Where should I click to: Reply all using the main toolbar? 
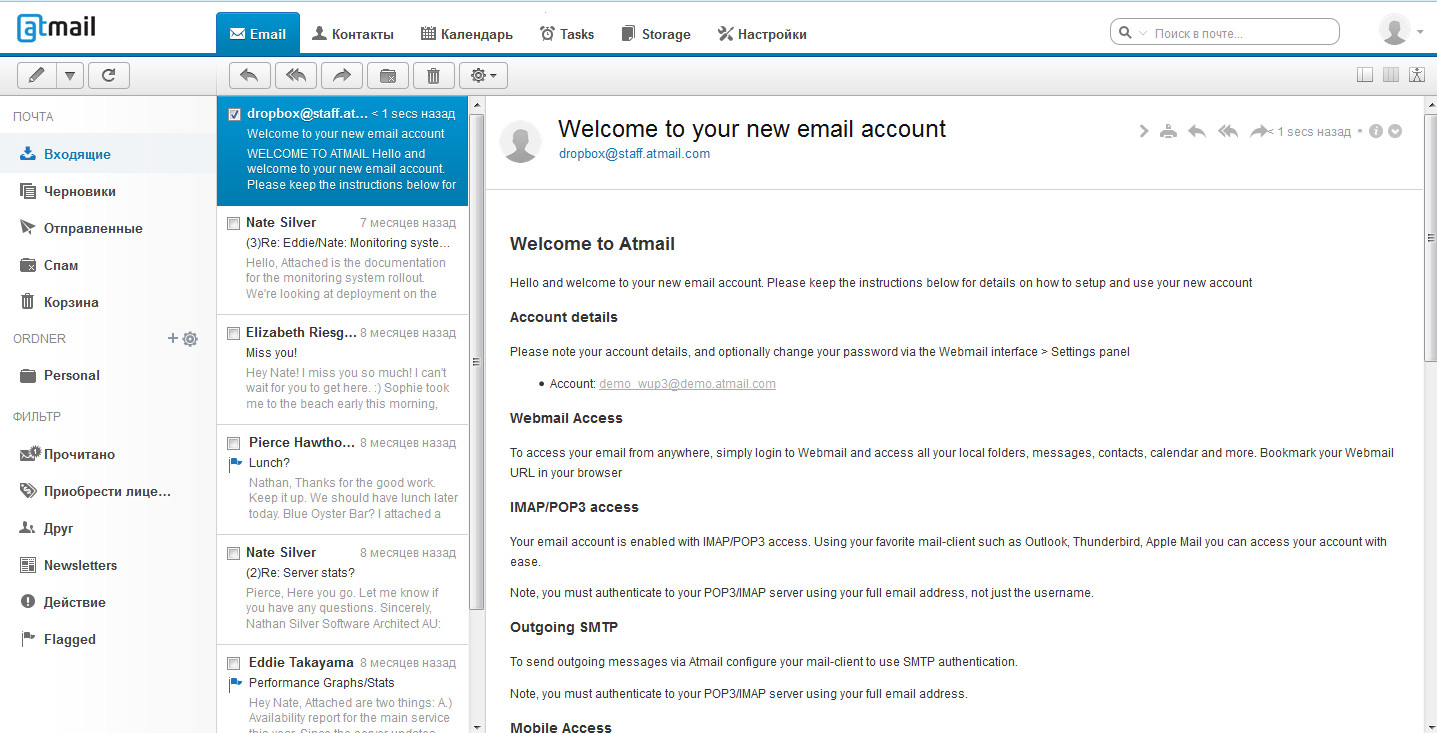pos(296,75)
